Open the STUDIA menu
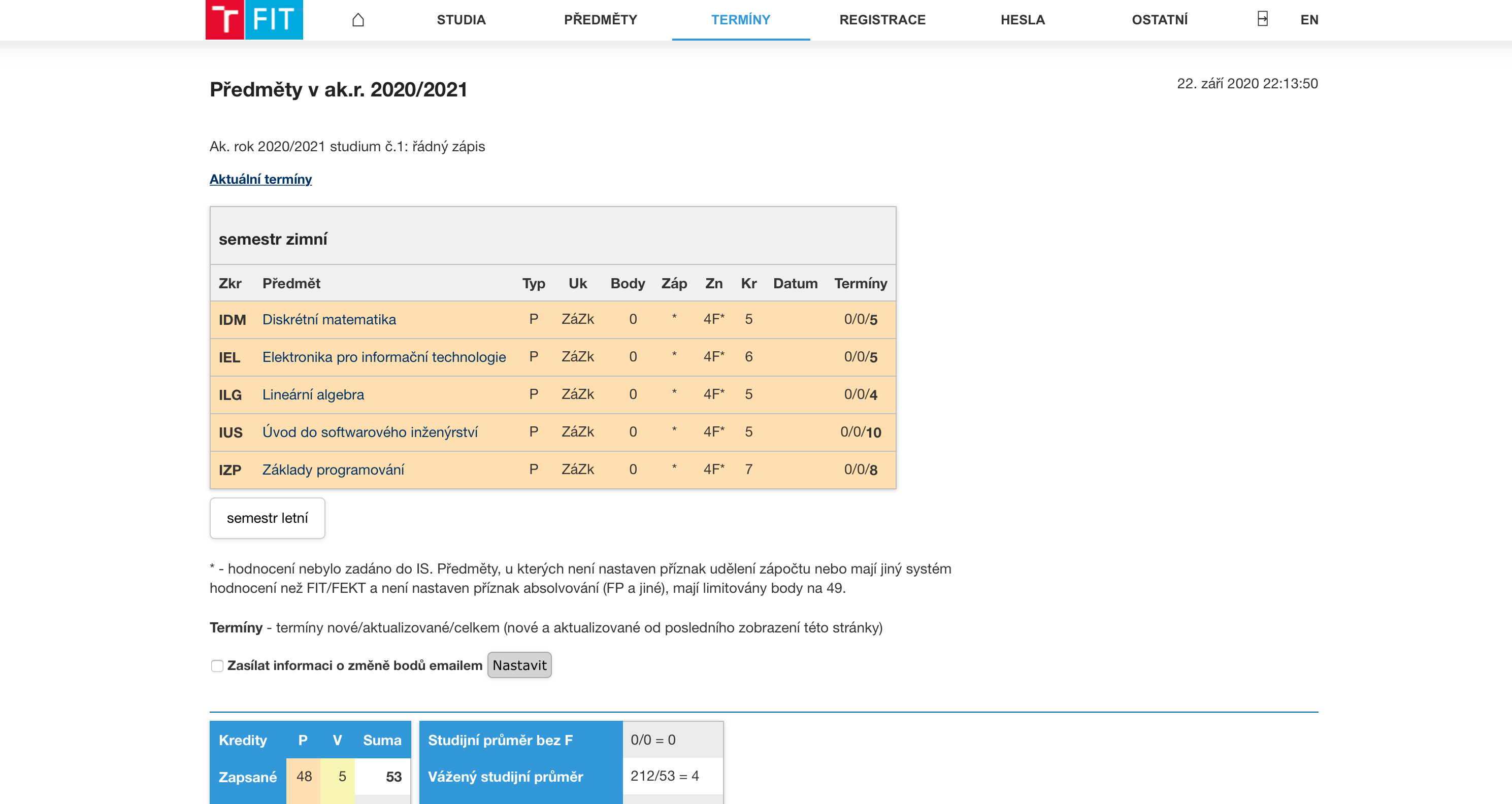 click(x=461, y=20)
